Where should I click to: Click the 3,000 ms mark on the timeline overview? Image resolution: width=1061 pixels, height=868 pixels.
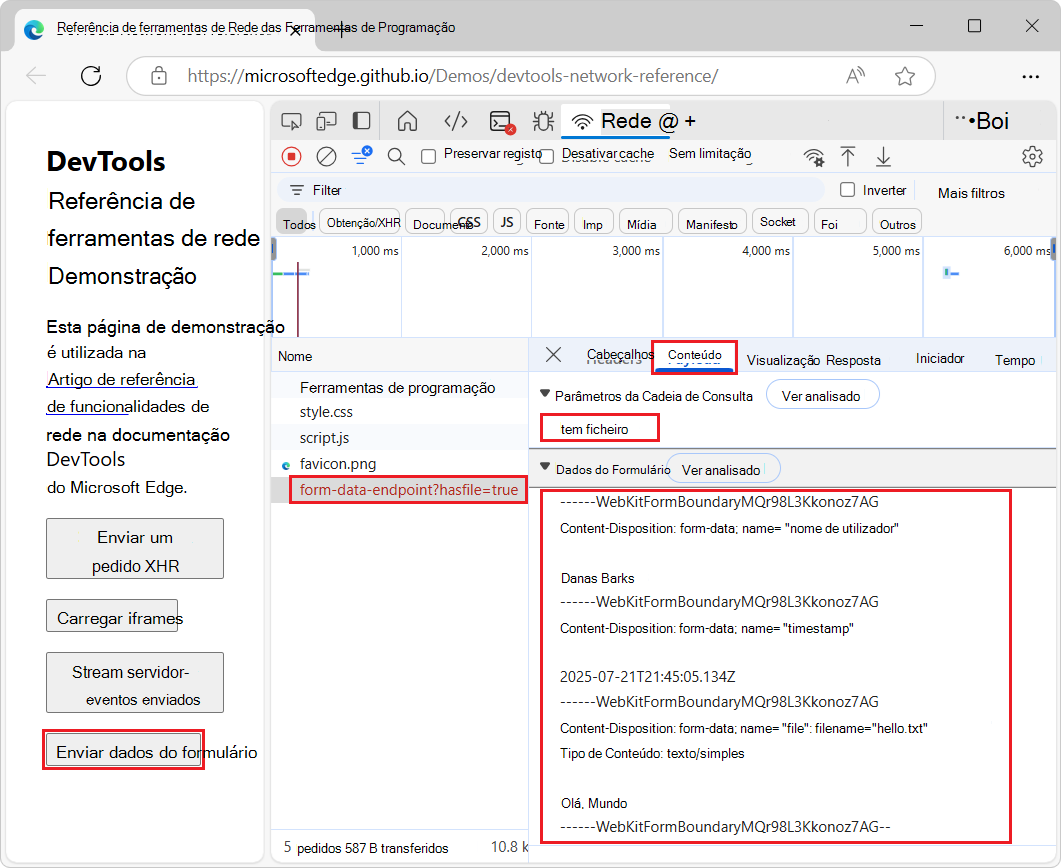[x=635, y=251]
